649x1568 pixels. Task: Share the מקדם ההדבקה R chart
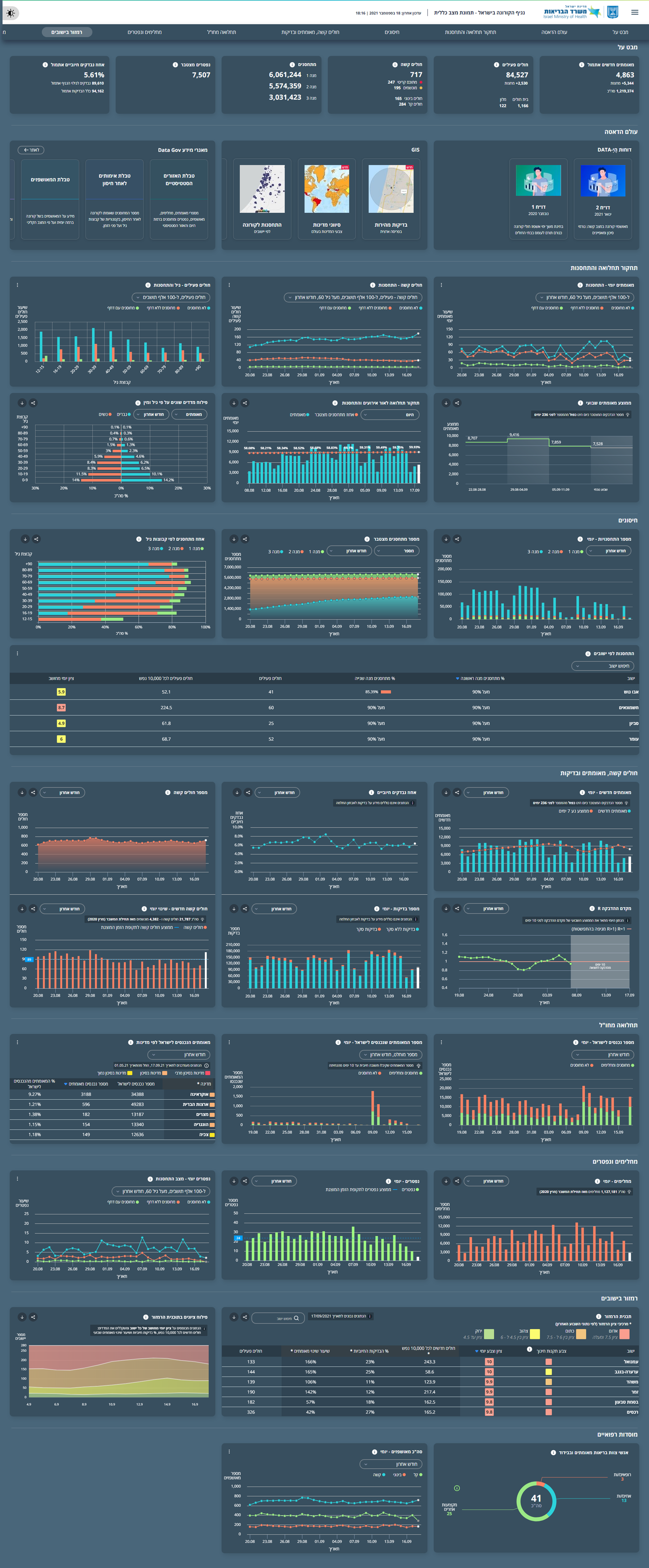pyautogui.click(x=457, y=909)
